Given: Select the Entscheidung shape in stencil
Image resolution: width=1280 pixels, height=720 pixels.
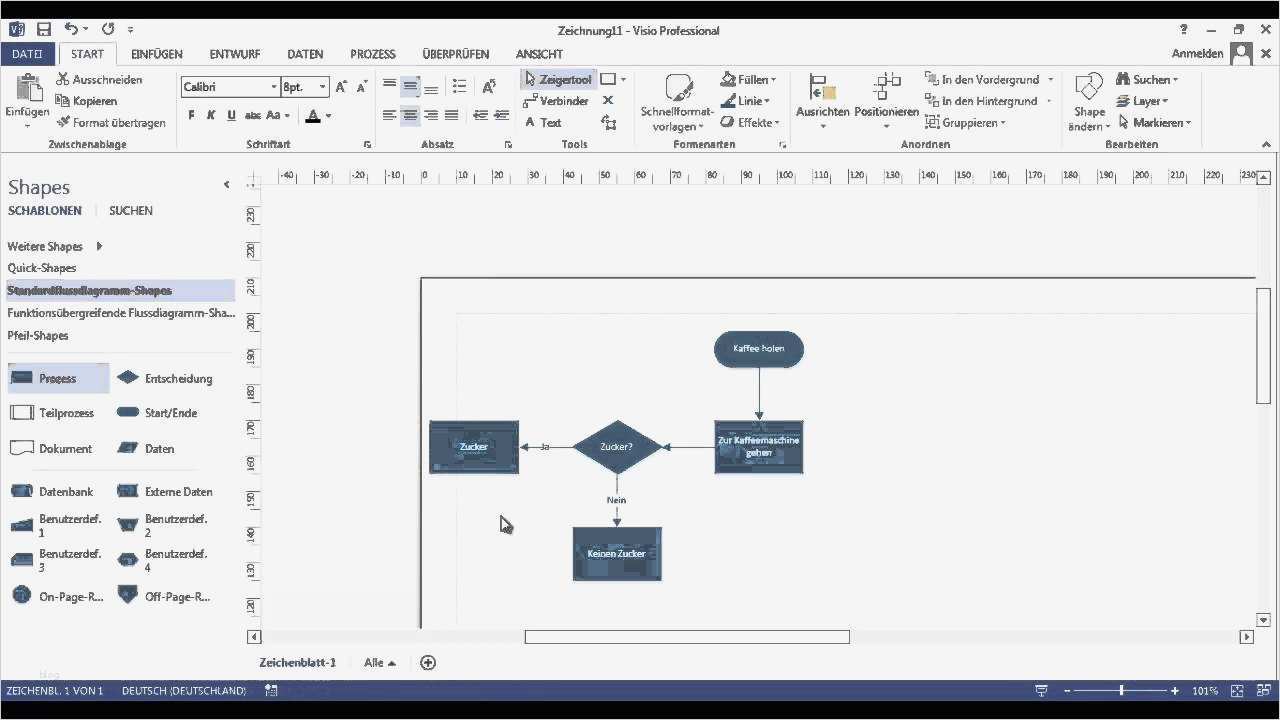Looking at the screenshot, I should point(165,379).
